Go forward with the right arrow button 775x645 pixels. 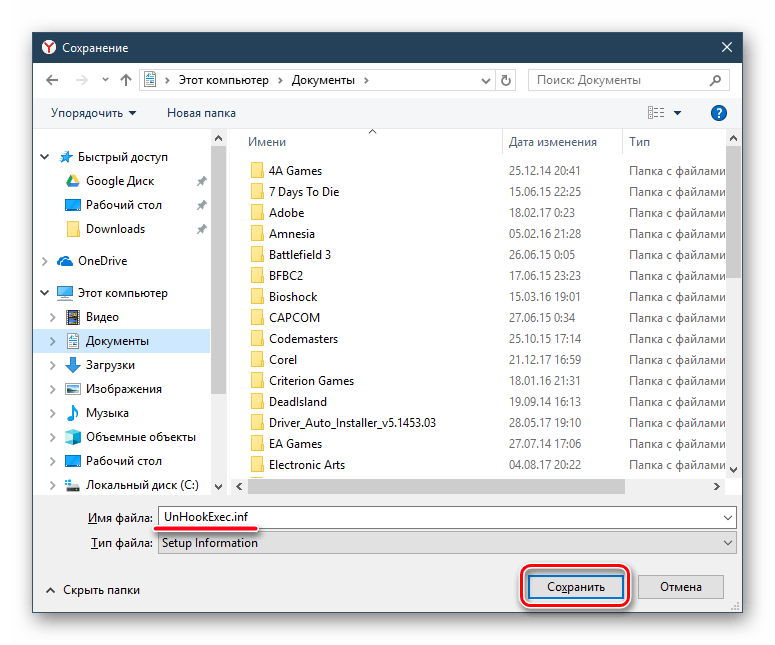point(82,80)
